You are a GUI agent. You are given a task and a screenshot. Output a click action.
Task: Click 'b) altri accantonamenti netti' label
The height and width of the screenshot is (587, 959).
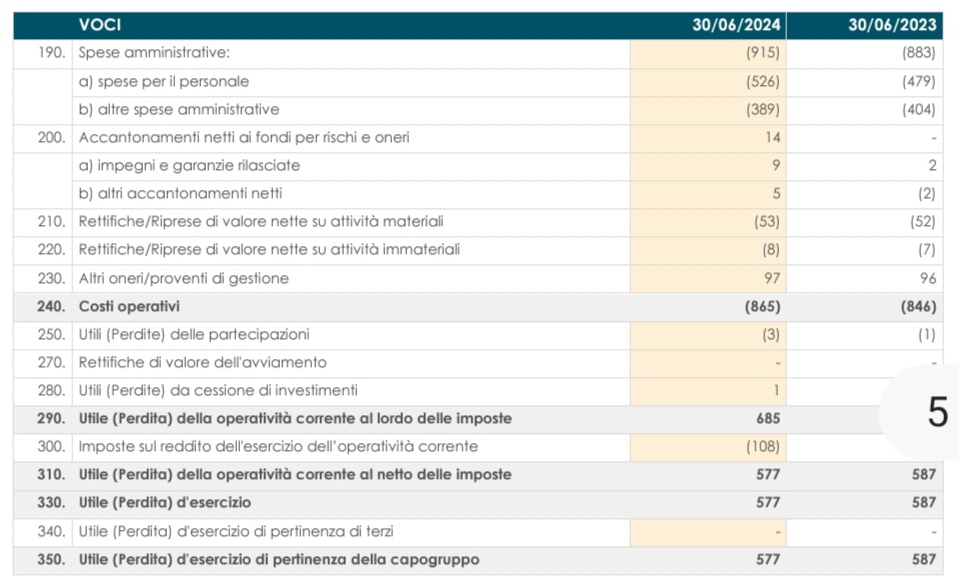tap(180, 194)
